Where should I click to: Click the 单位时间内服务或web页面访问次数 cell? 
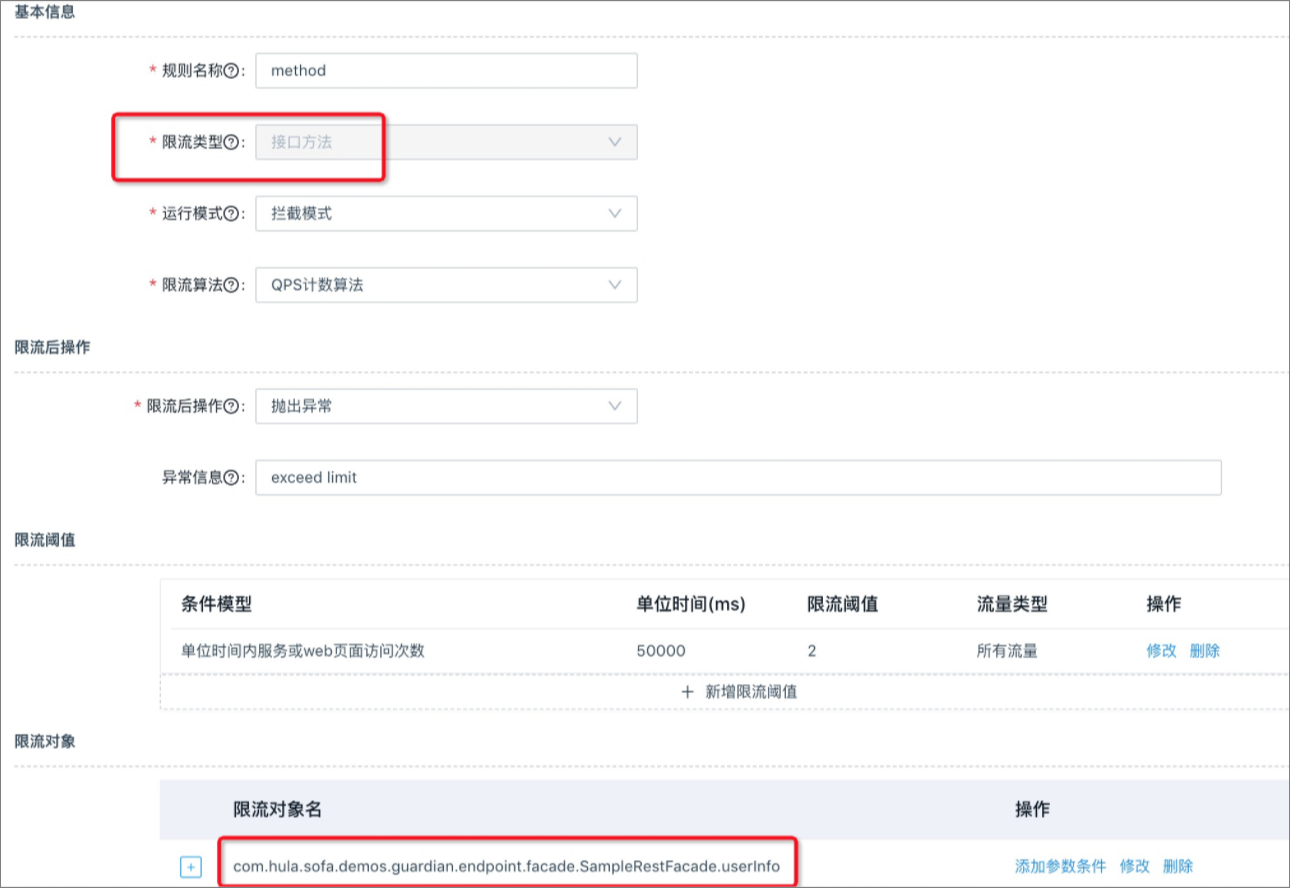pyautogui.click(x=303, y=651)
